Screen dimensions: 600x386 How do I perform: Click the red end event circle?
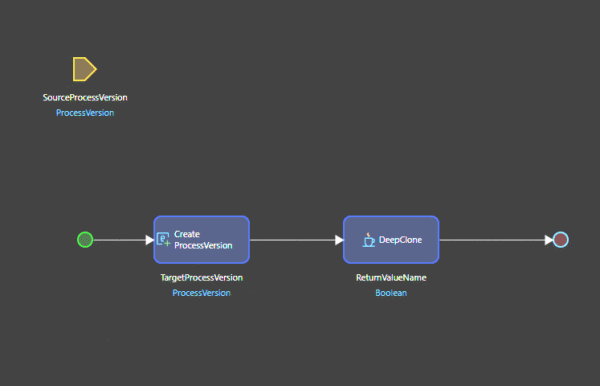561,240
